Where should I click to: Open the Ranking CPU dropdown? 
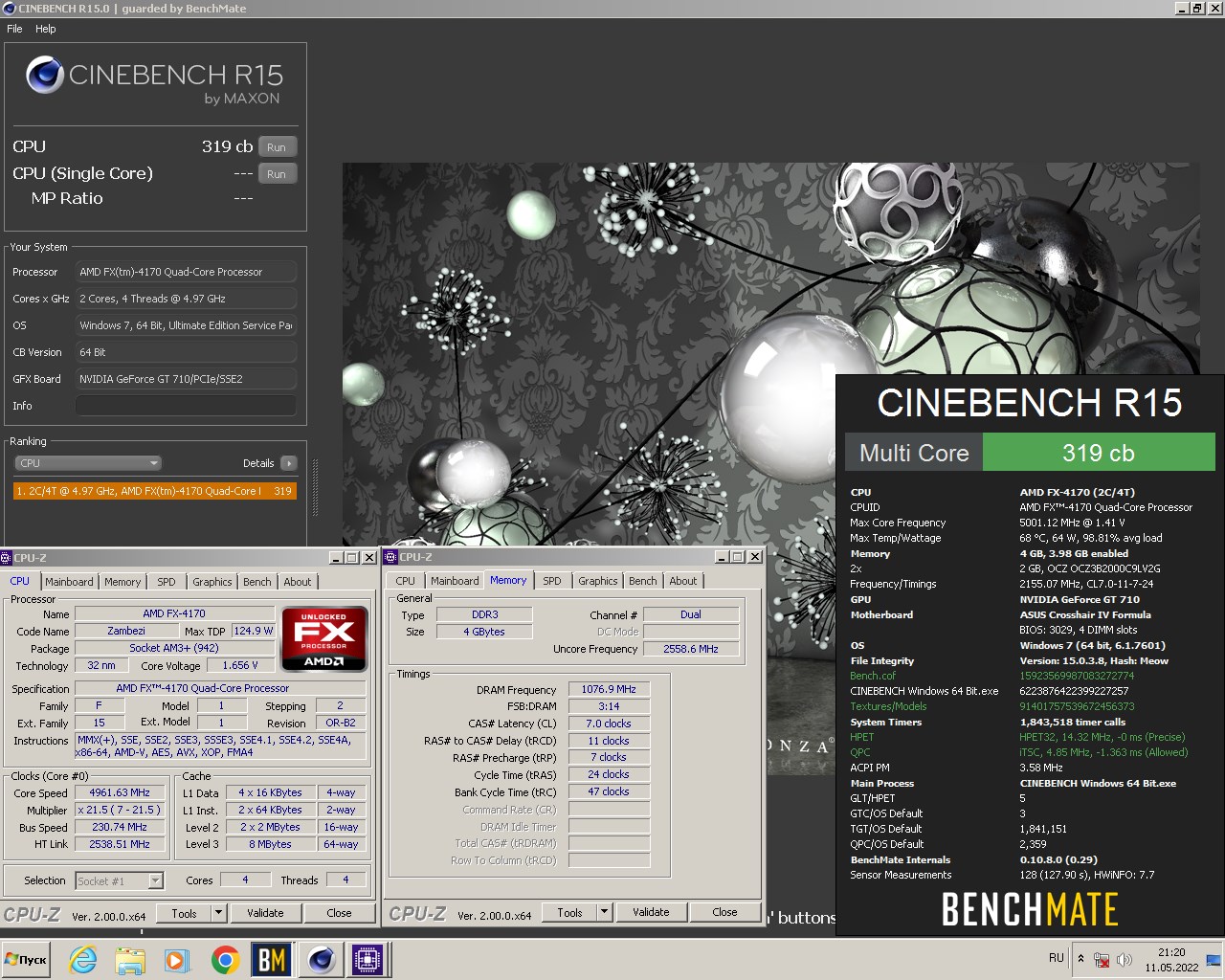click(x=88, y=463)
